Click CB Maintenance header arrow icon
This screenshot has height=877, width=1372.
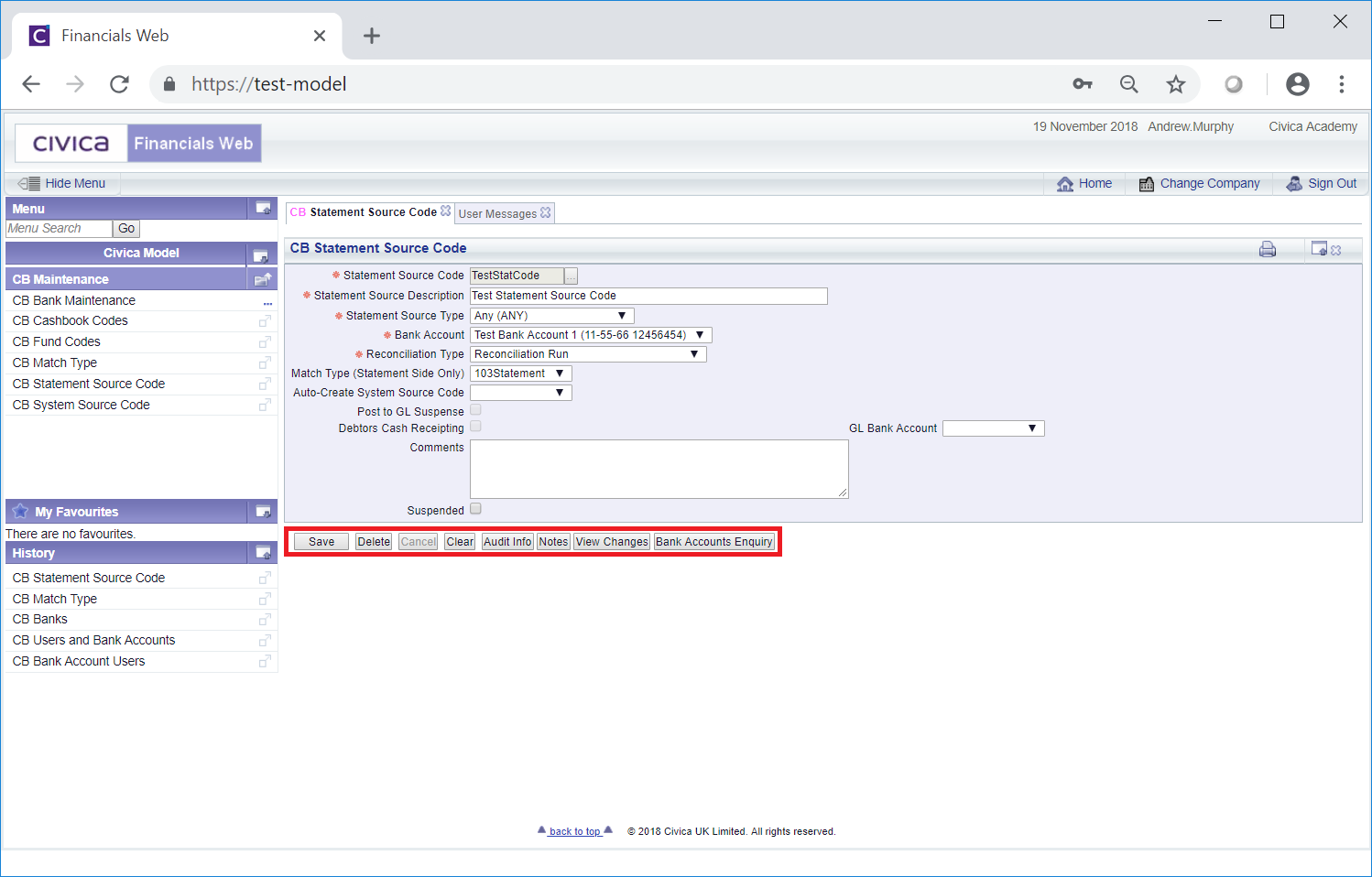(x=263, y=279)
